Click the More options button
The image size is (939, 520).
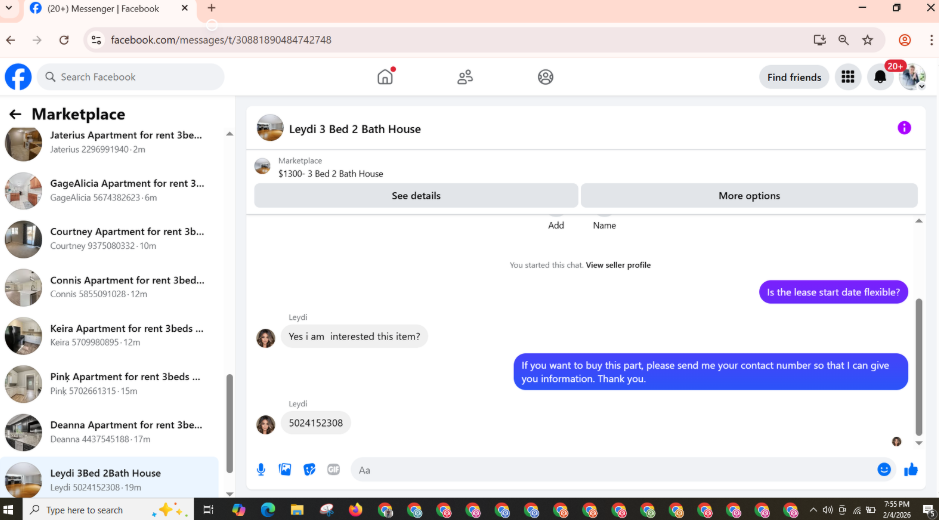pyautogui.click(x=749, y=196)
